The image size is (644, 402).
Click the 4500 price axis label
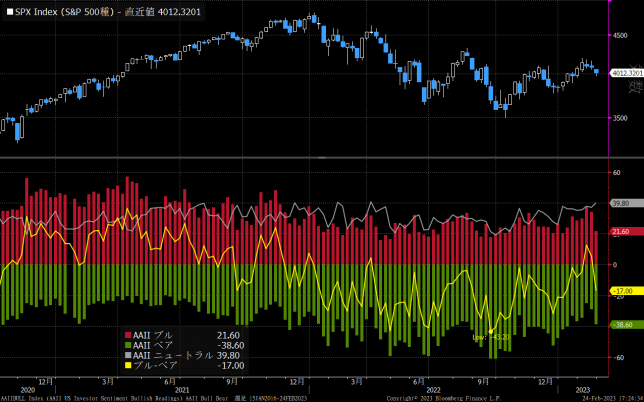click(x=620, y=35)
